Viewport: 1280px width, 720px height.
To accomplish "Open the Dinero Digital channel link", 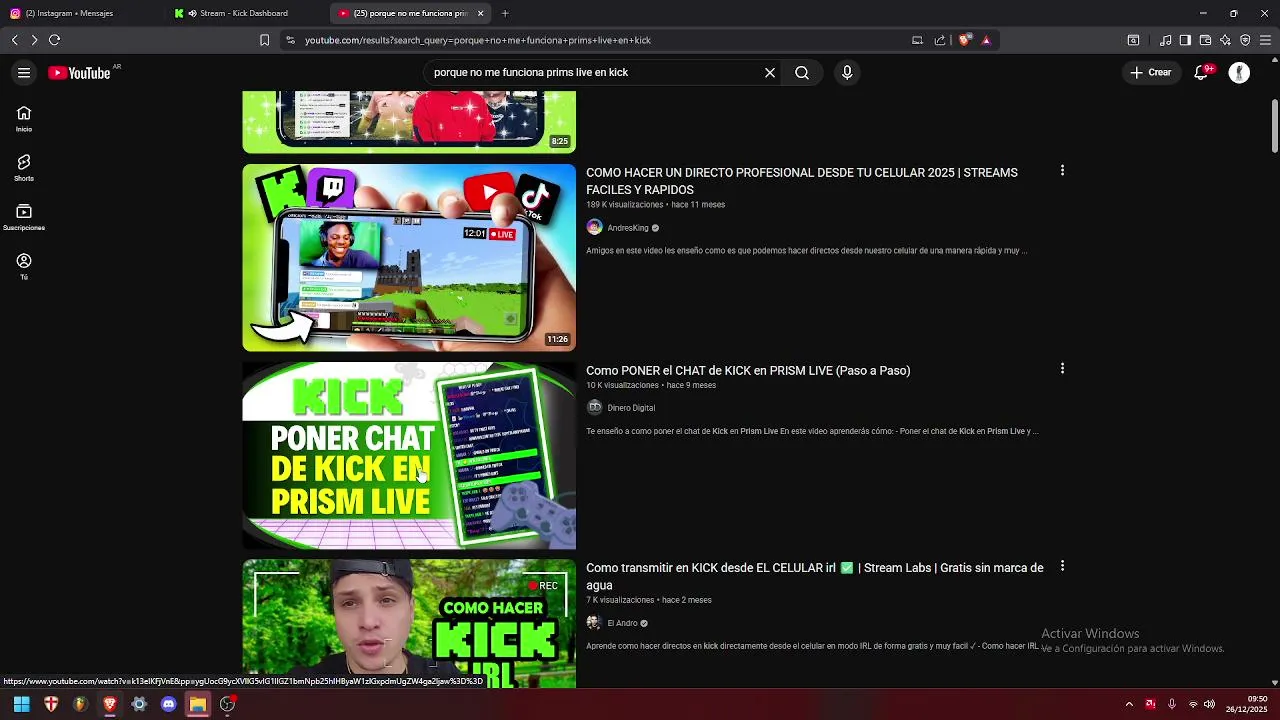I will click(631, 408).
